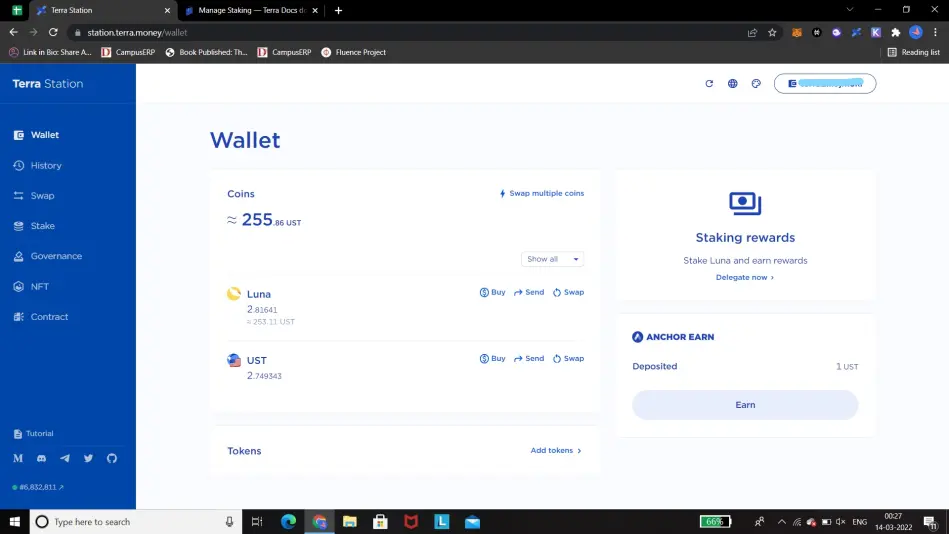Screen dimensions: 949x534
Task: Open History in the sidebar
Action: 38,165
